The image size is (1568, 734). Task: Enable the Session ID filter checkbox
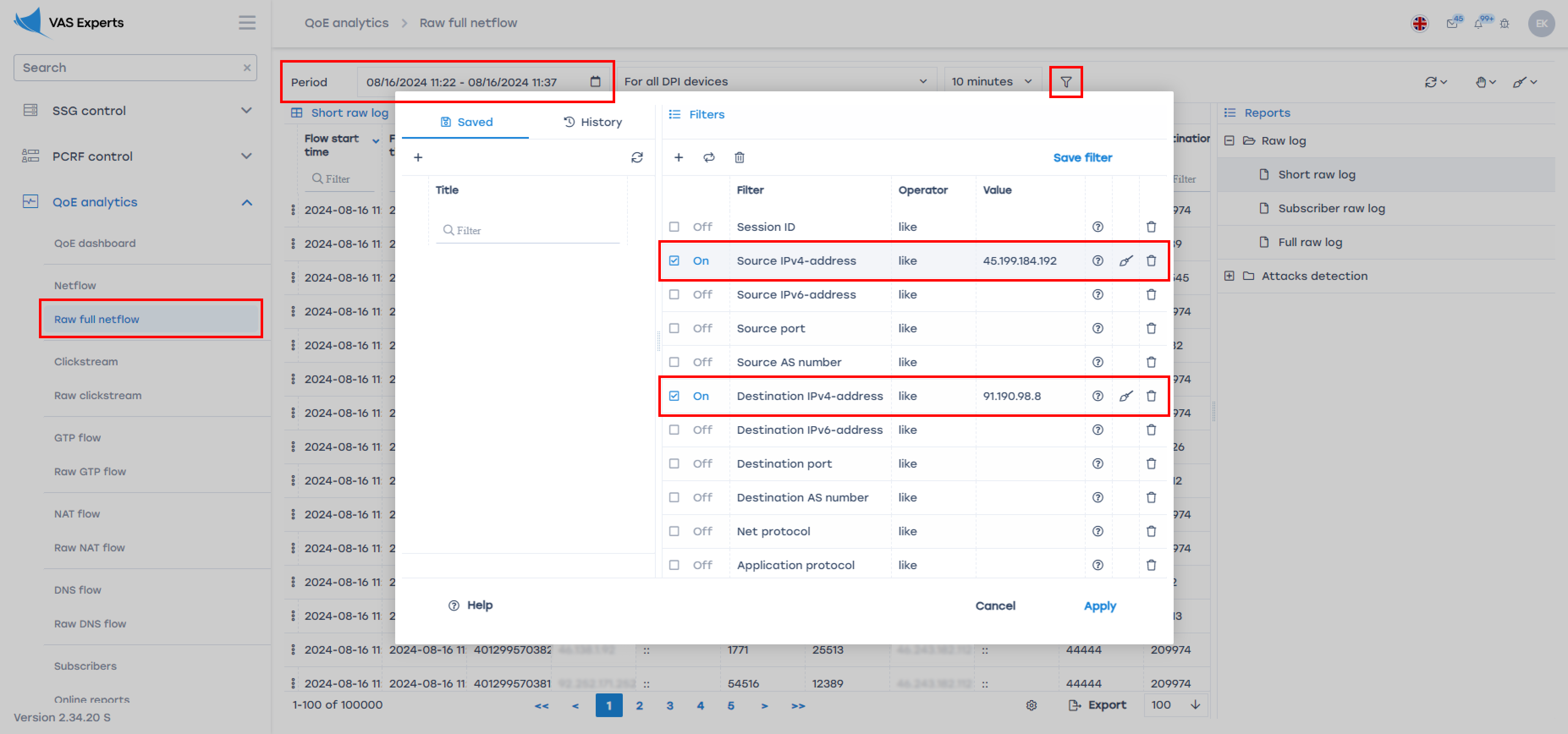pyautogui.click(x=674, y=227)
